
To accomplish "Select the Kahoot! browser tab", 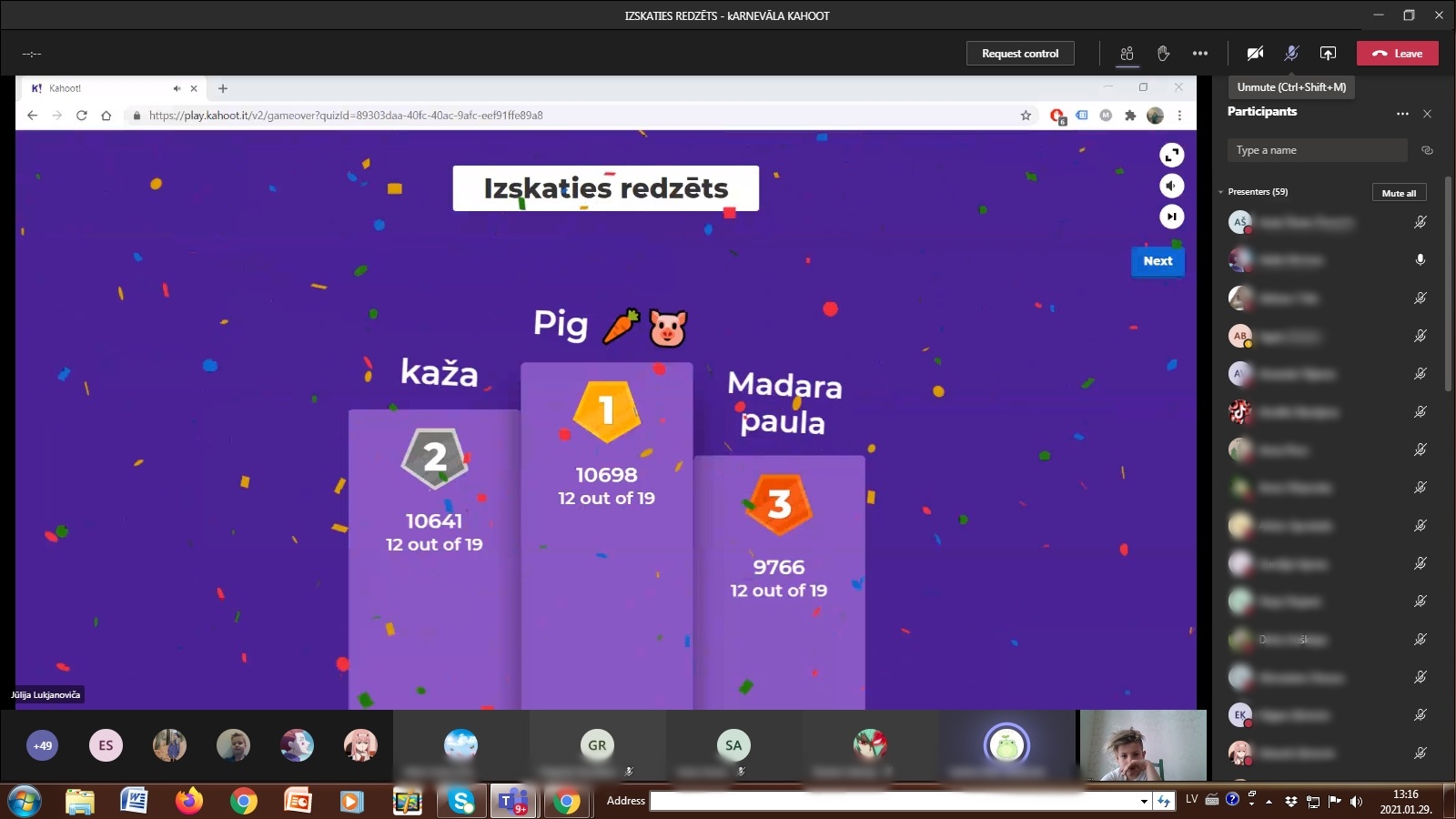I will point(100,88).
